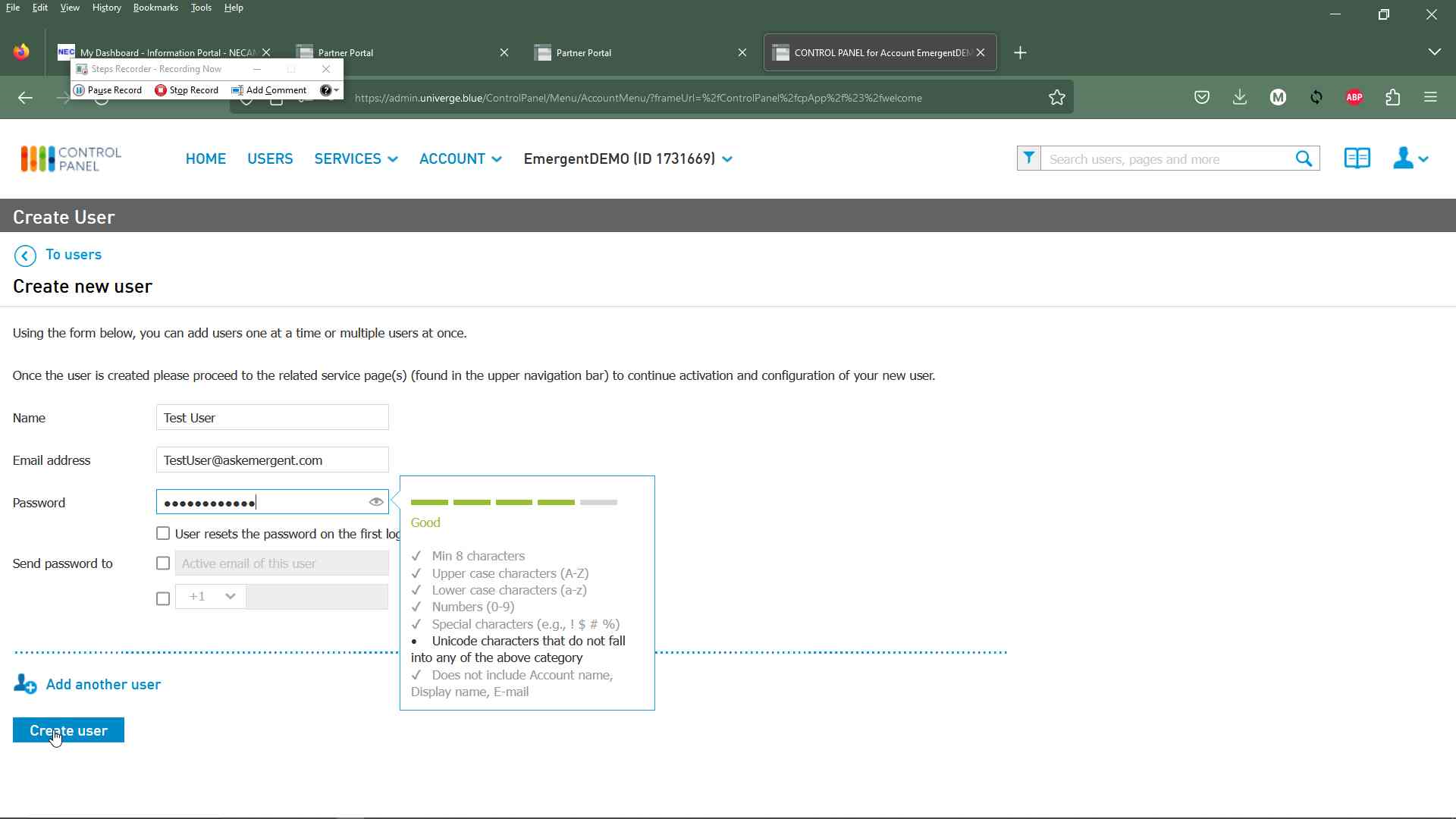This screenshot has width=1456, height=819.
Task: Expand EmergentDEMO account selector
Action: pyautogui.click(x=628, y=158)
